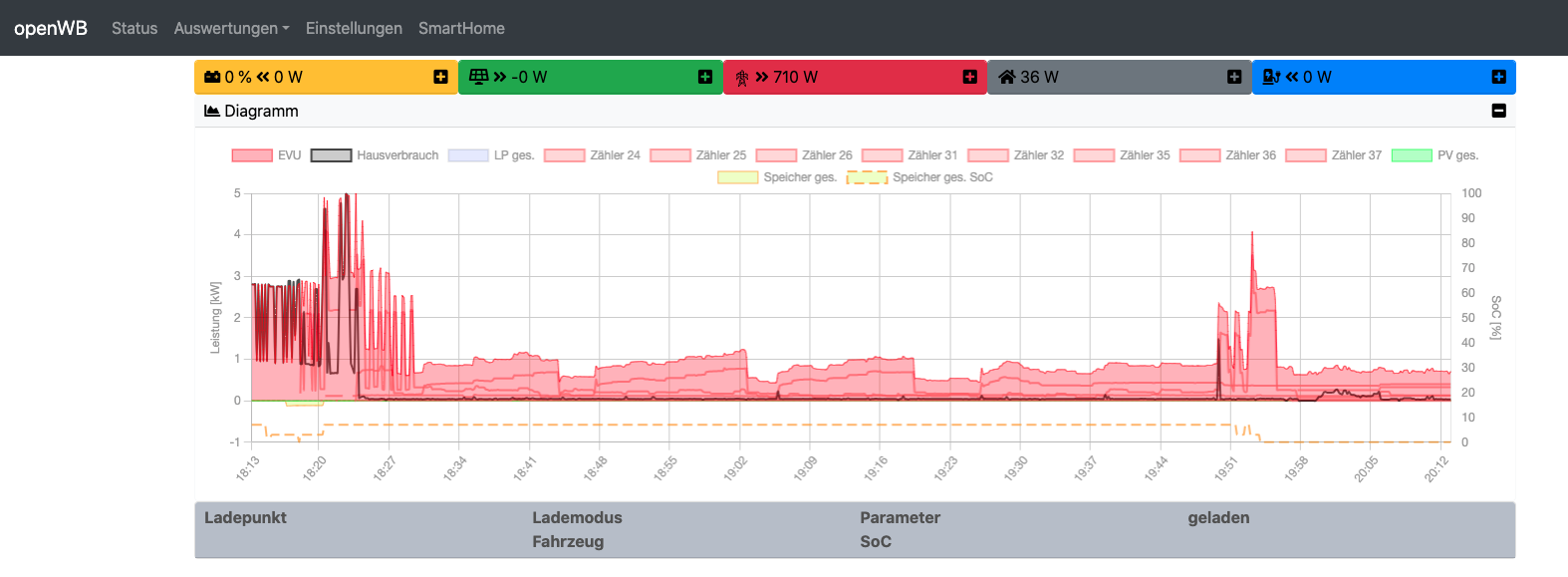Click the house icon in gray card

point(1007,77)
